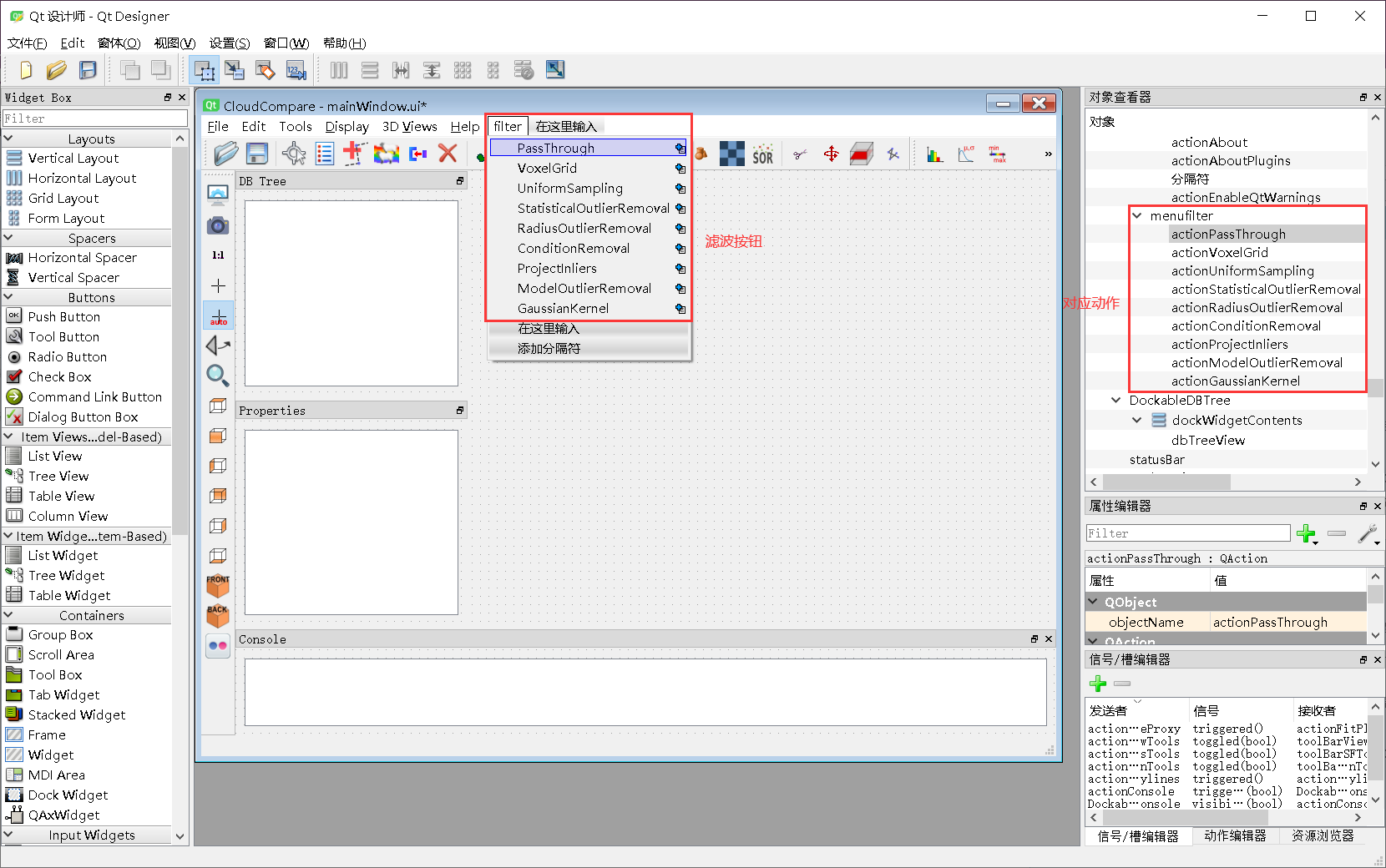Collapse the QObject property group
This screenshot has width=1386, height=868.
click(1094, 602)
